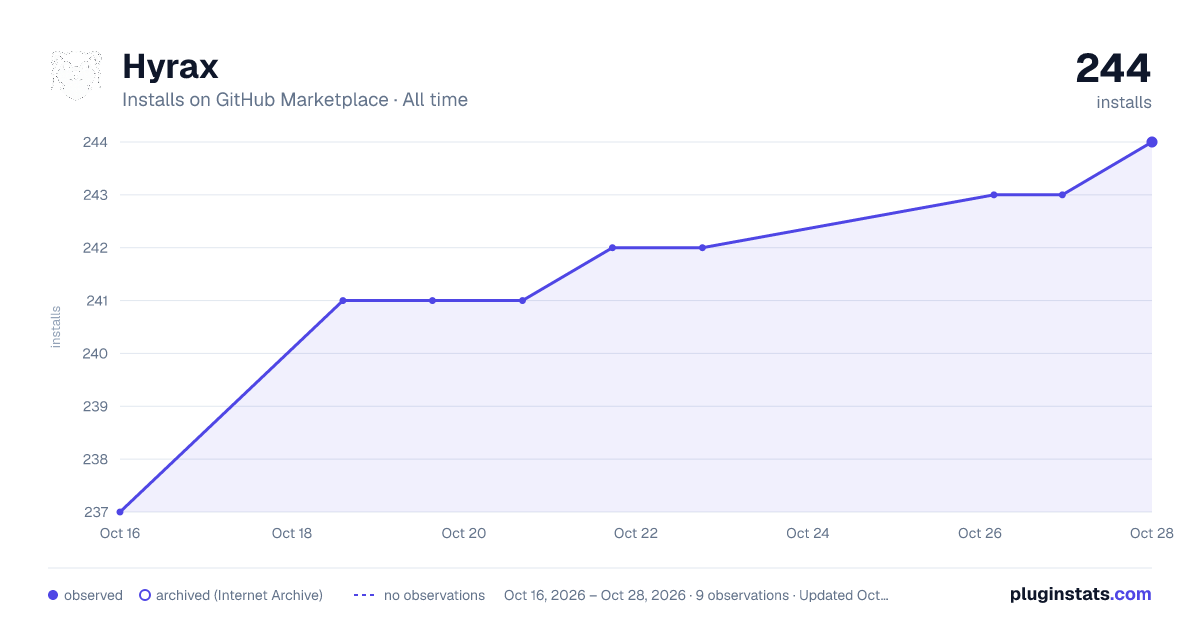
Task: Click the Oct 18 x-axis label
Action: click(x=292, y=533)
